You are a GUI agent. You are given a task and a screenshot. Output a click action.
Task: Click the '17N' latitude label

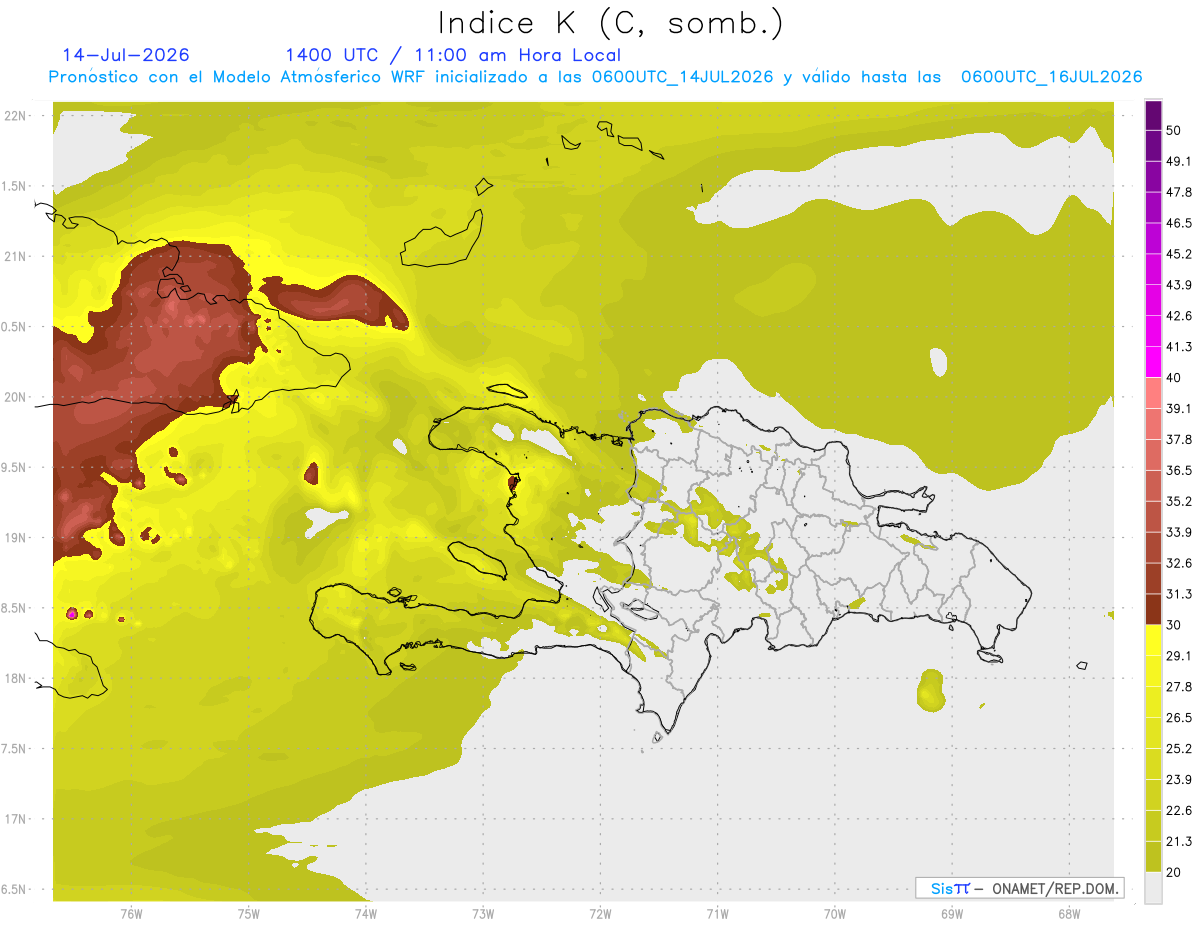(16, 819)
